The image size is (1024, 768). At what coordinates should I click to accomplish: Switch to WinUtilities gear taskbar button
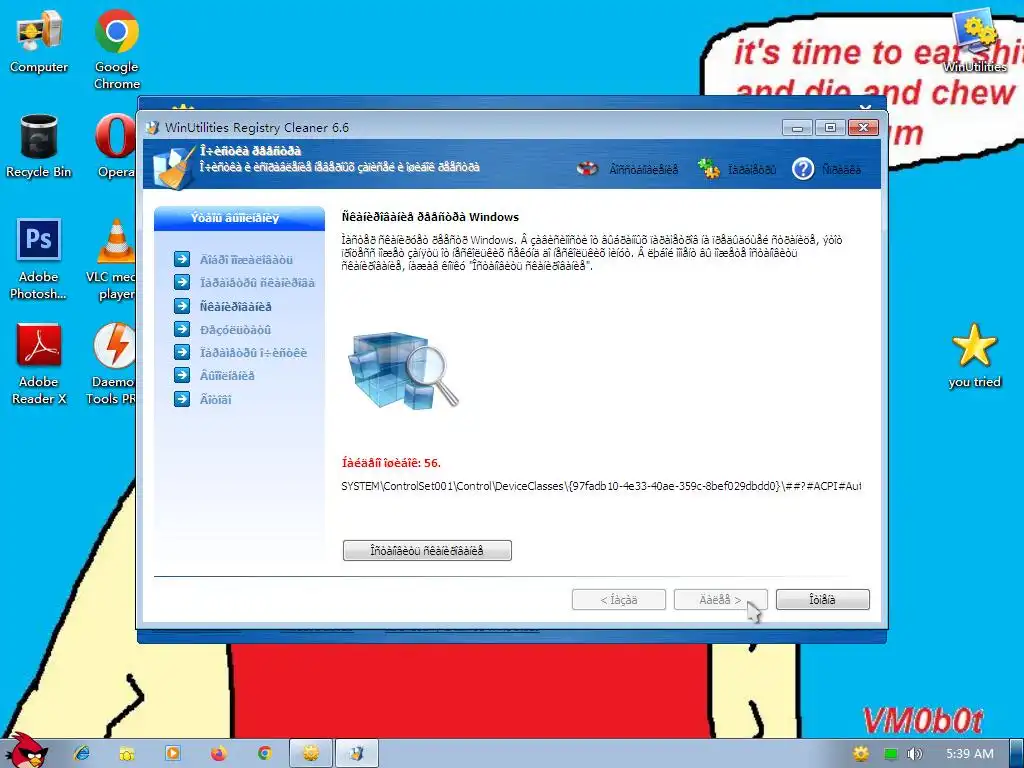pos(311,754)
